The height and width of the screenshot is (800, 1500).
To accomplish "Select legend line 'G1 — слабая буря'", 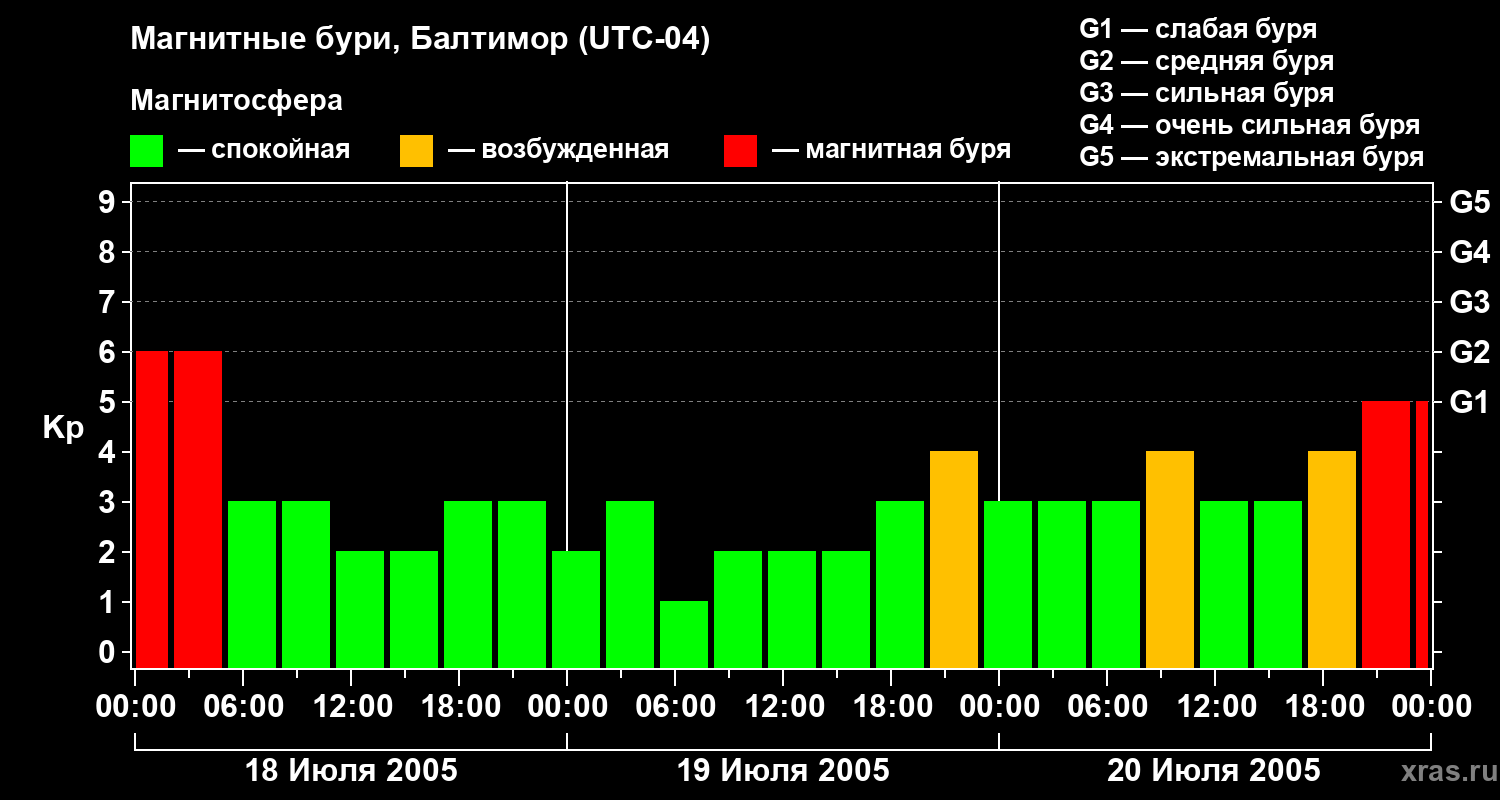I will click(x=1198, y=28).
